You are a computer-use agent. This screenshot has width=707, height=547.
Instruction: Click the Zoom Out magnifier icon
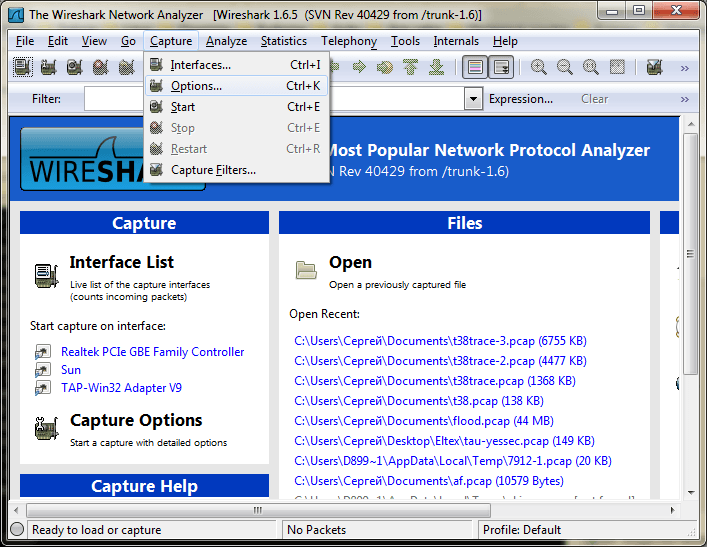coord(565,68)
